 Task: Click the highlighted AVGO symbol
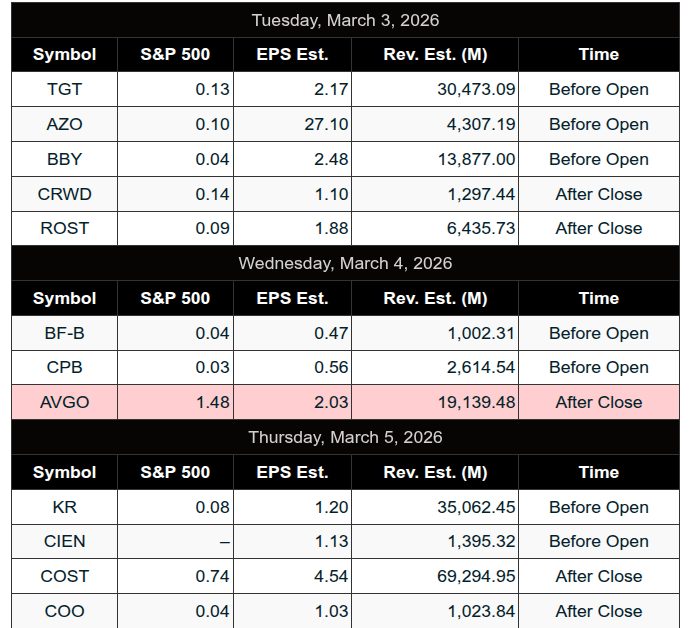[x=64, y=402]
